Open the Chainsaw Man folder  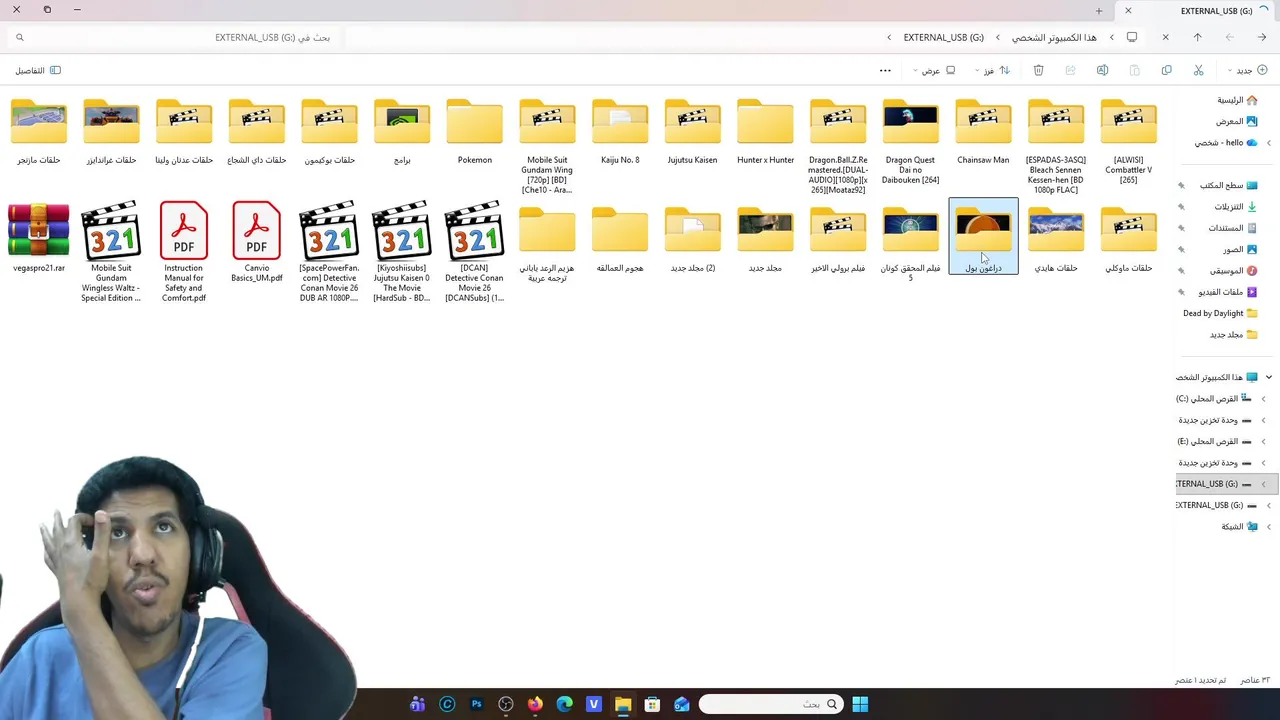983,132
